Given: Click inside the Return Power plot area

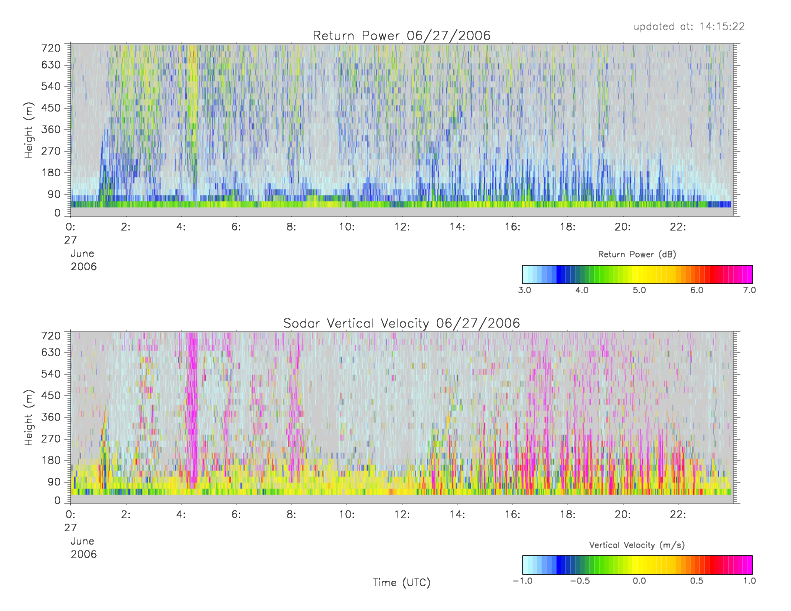Looking at the screenshot, I should point(402,130).
